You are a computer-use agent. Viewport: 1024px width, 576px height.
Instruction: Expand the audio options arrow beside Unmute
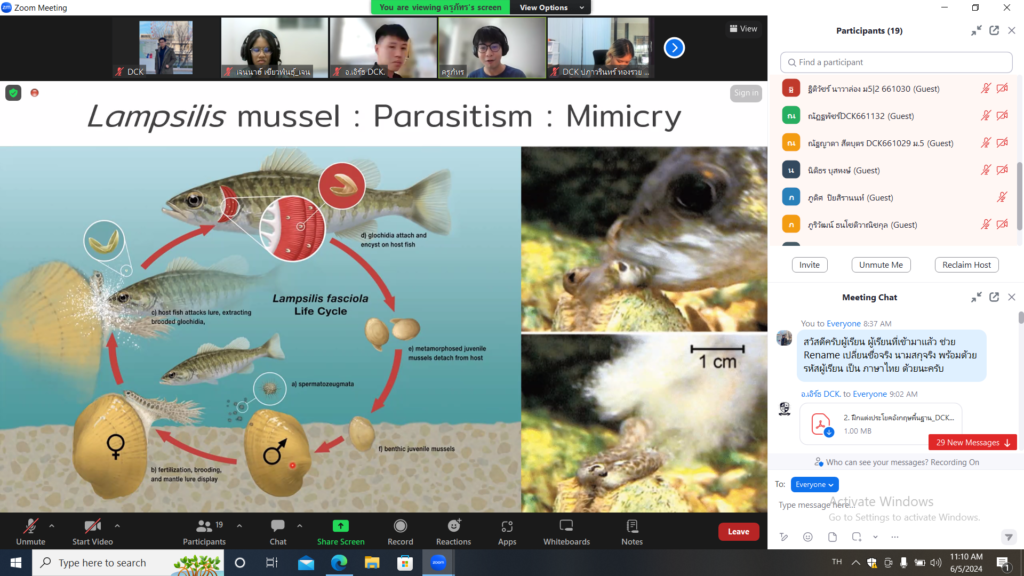tap(52, 525)
